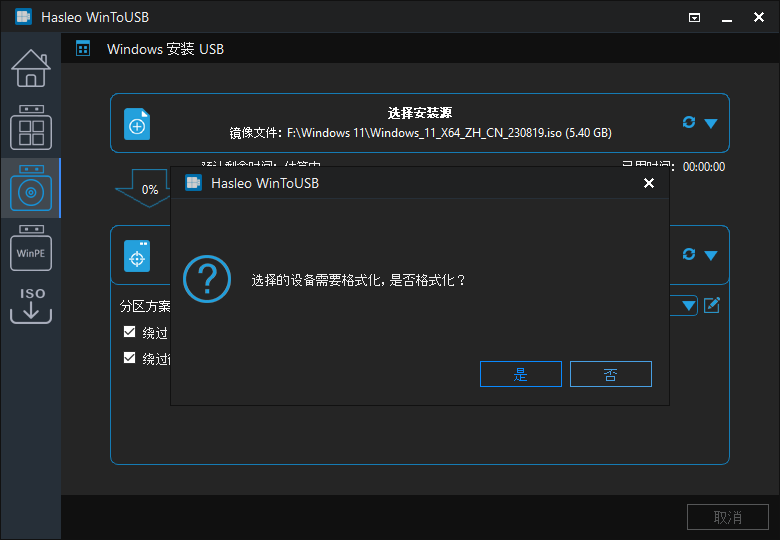Viewport: 780px width, 540px height.
Task: Click the 取消 cancel button
Action: 728,517
